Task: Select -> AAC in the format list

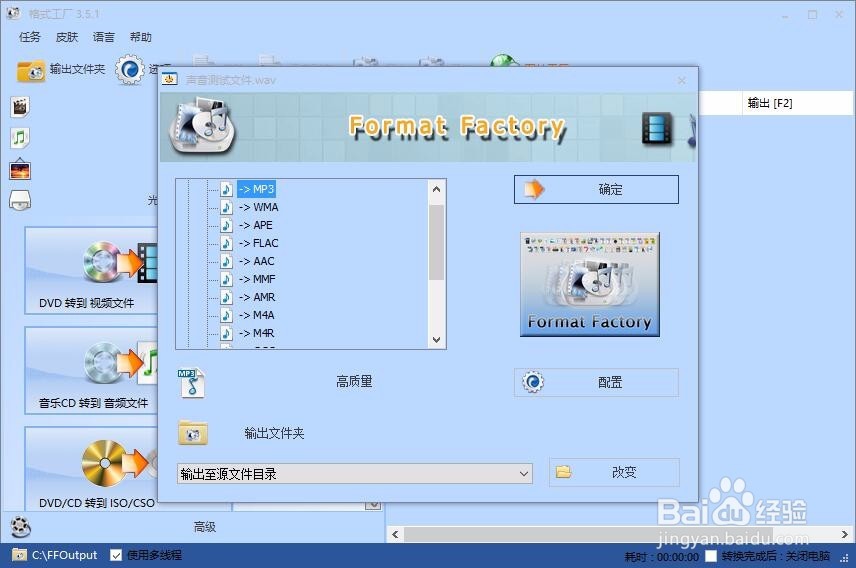Action: [257, 261]
